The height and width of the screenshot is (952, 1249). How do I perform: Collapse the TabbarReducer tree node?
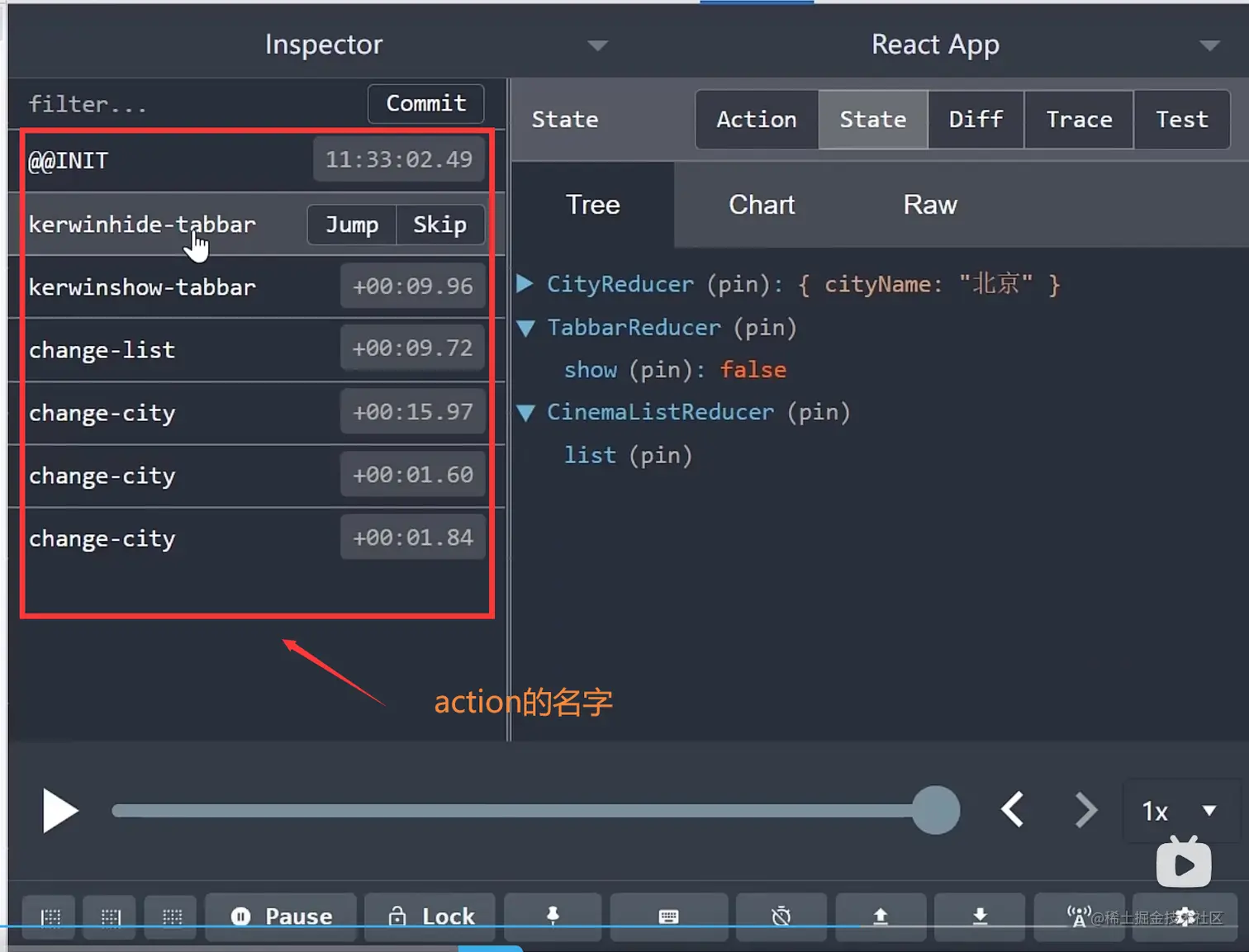click(525, 328)
